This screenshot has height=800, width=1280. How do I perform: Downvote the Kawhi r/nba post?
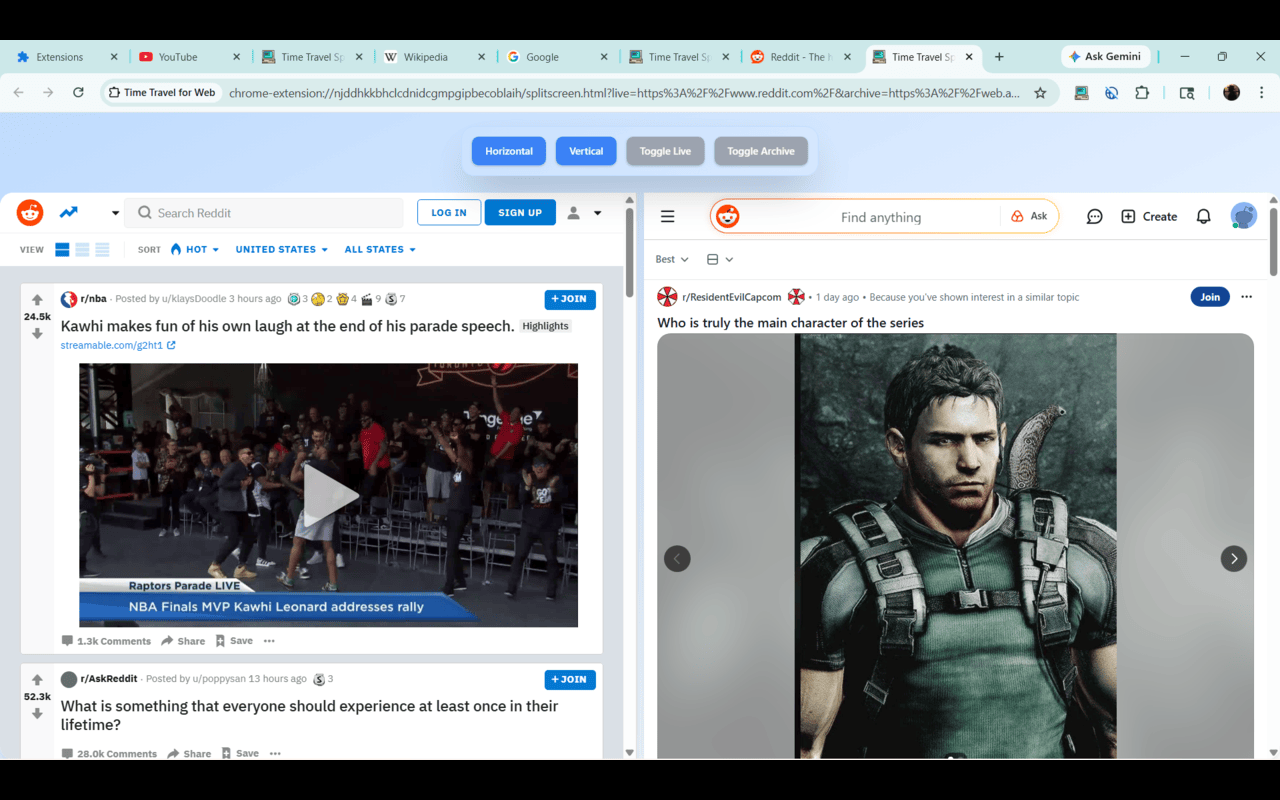[x=37, y=334]
